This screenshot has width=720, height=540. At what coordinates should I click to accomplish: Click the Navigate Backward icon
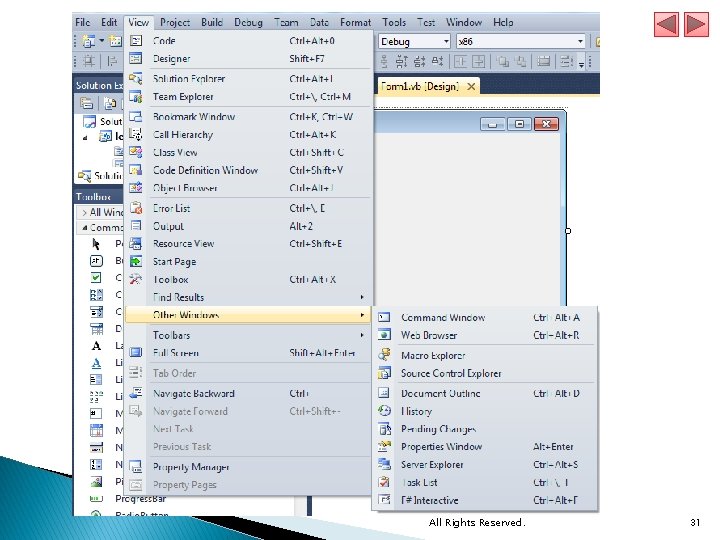[136, 393]
